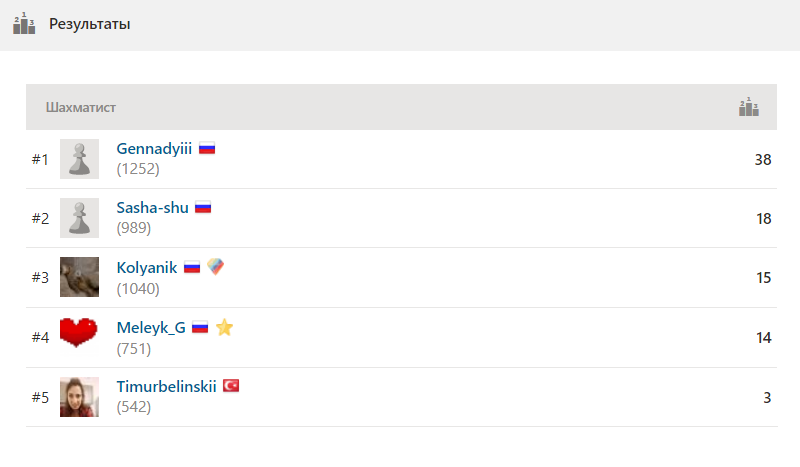The width and height of the screenshot is (800, 467).
Task: Click the podium icon beside Результаты
Action: 24,23
